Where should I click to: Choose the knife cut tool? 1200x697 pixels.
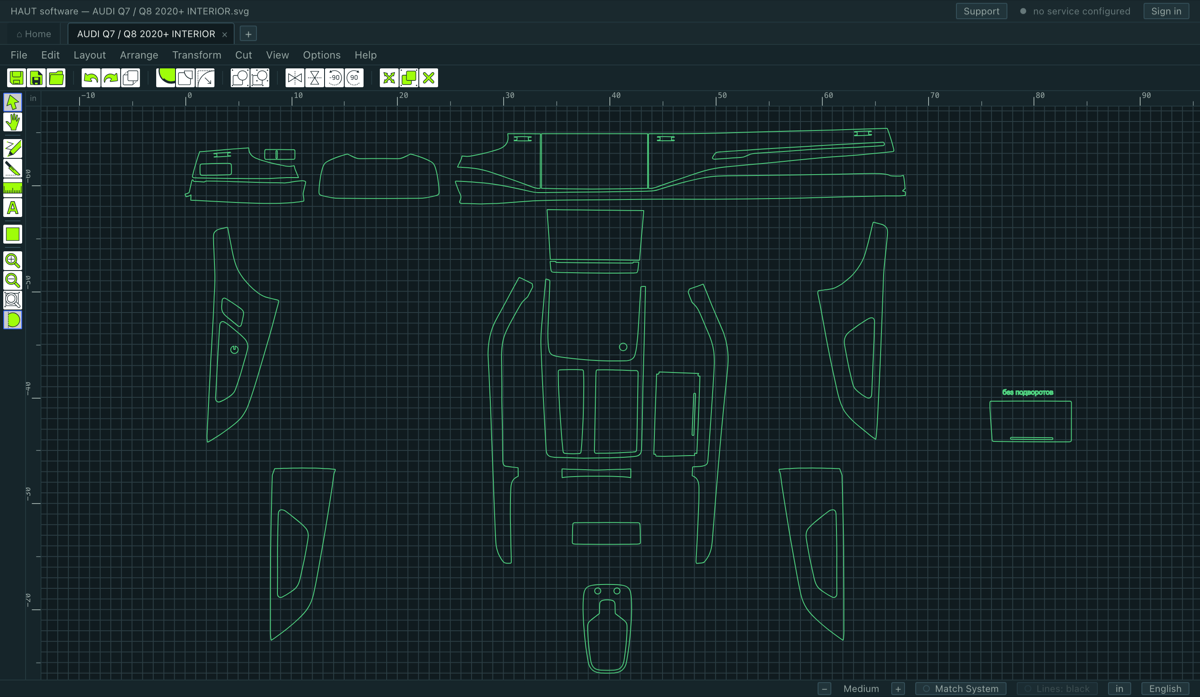click(x=12, y=168)
